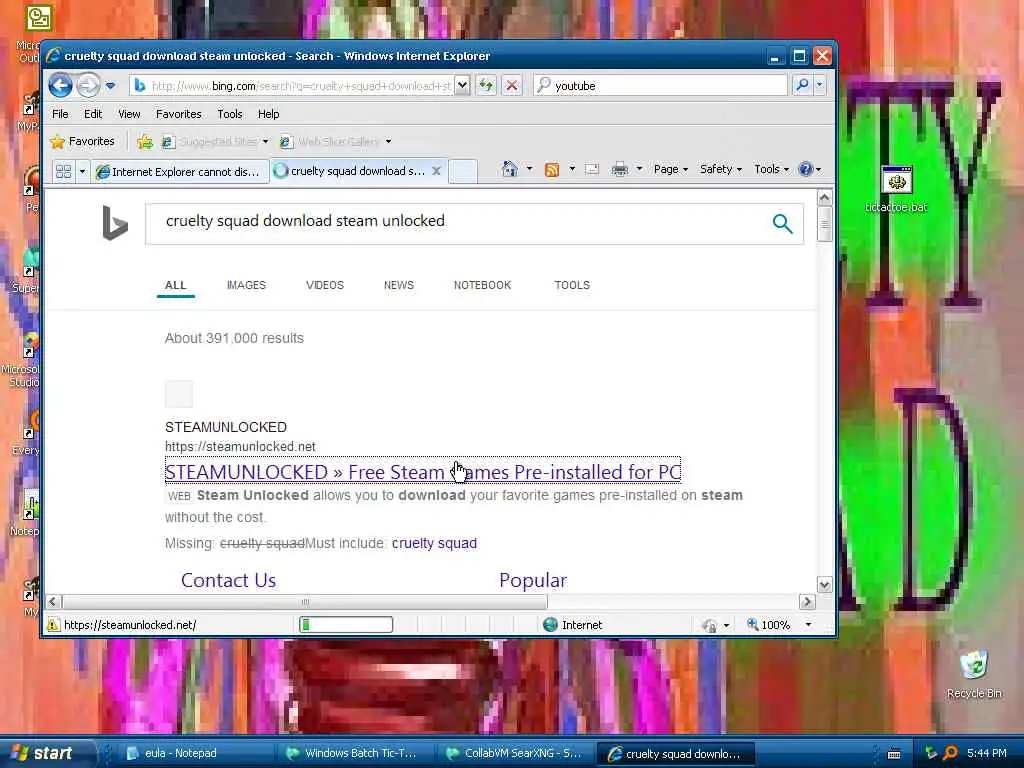Viewport: 1024px width, 768px height.
Task: Click horizontal scrollbar right arrow
Action: tap(807, 601)
